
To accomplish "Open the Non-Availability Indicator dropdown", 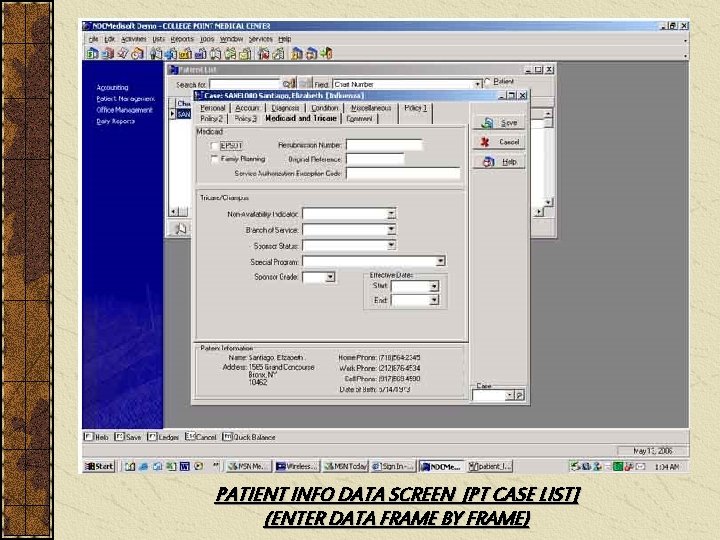I will 391,214.
